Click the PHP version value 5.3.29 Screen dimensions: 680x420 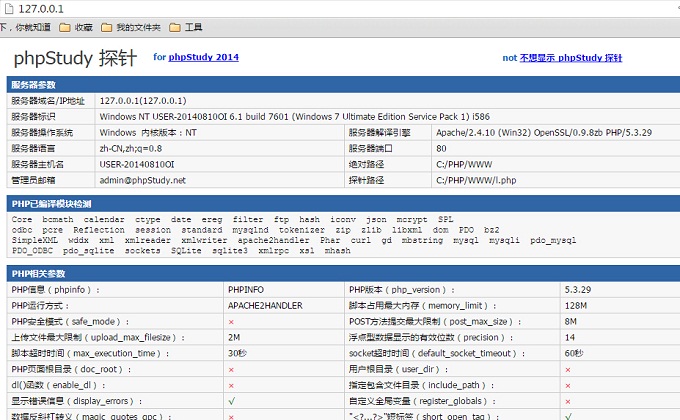[578, 290]
